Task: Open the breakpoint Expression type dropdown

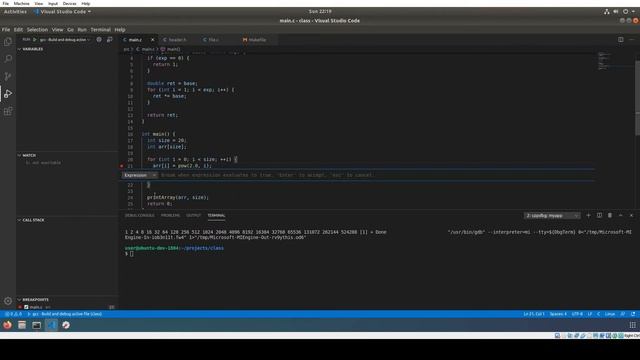Action: [x=140, y=175]
